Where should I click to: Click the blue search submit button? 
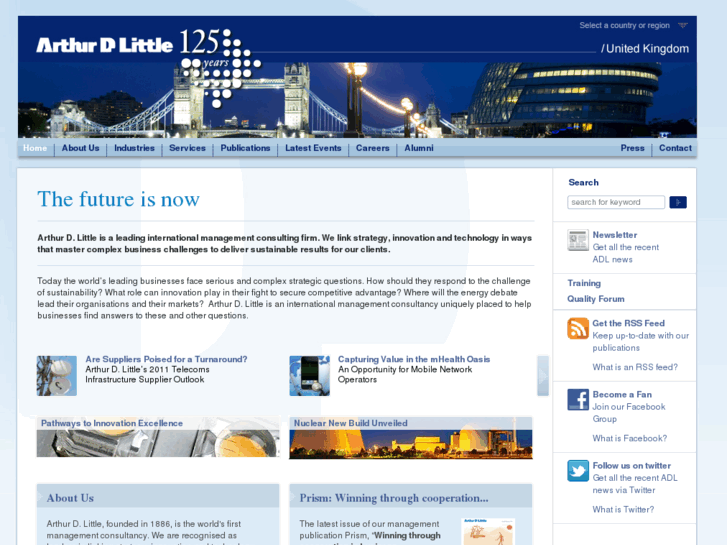coord(678,202)
